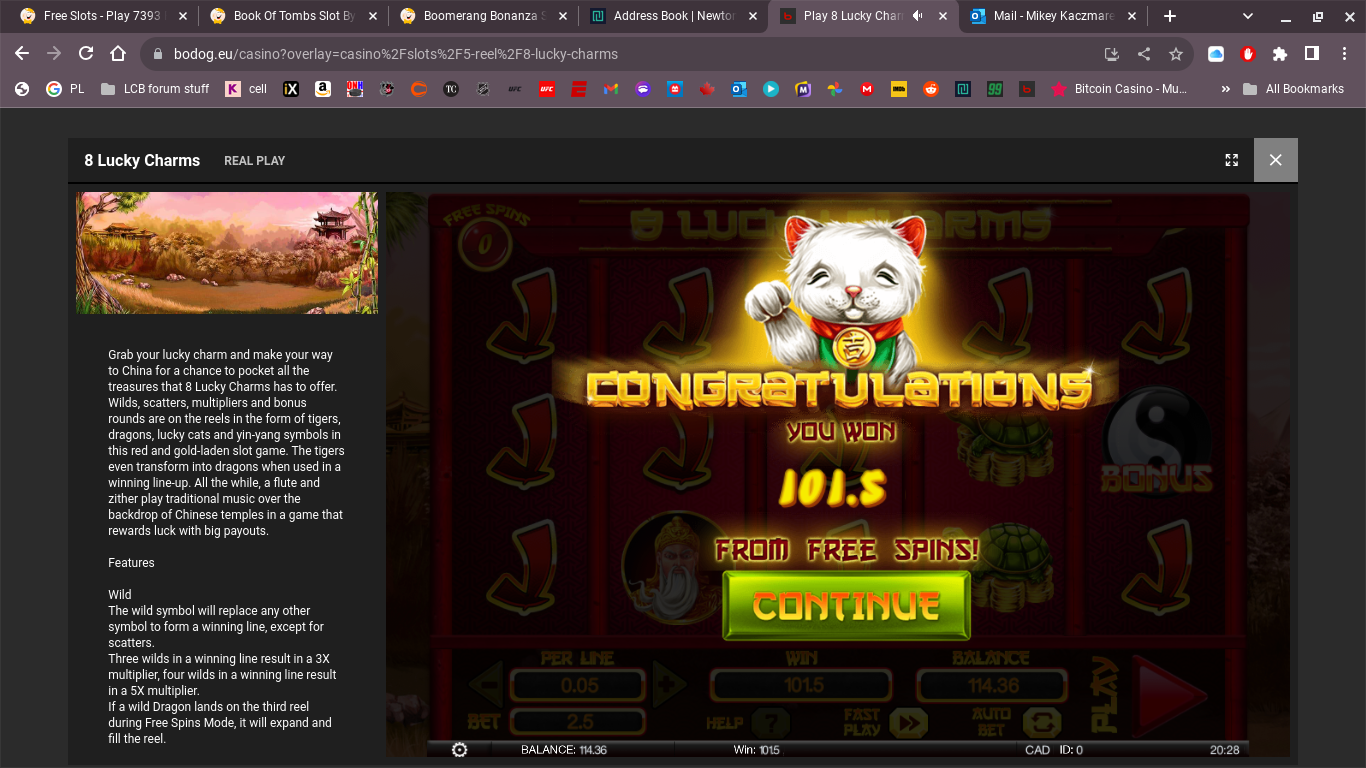Open the LCB forum stuff bookmark folder

[x=154, y=89]
